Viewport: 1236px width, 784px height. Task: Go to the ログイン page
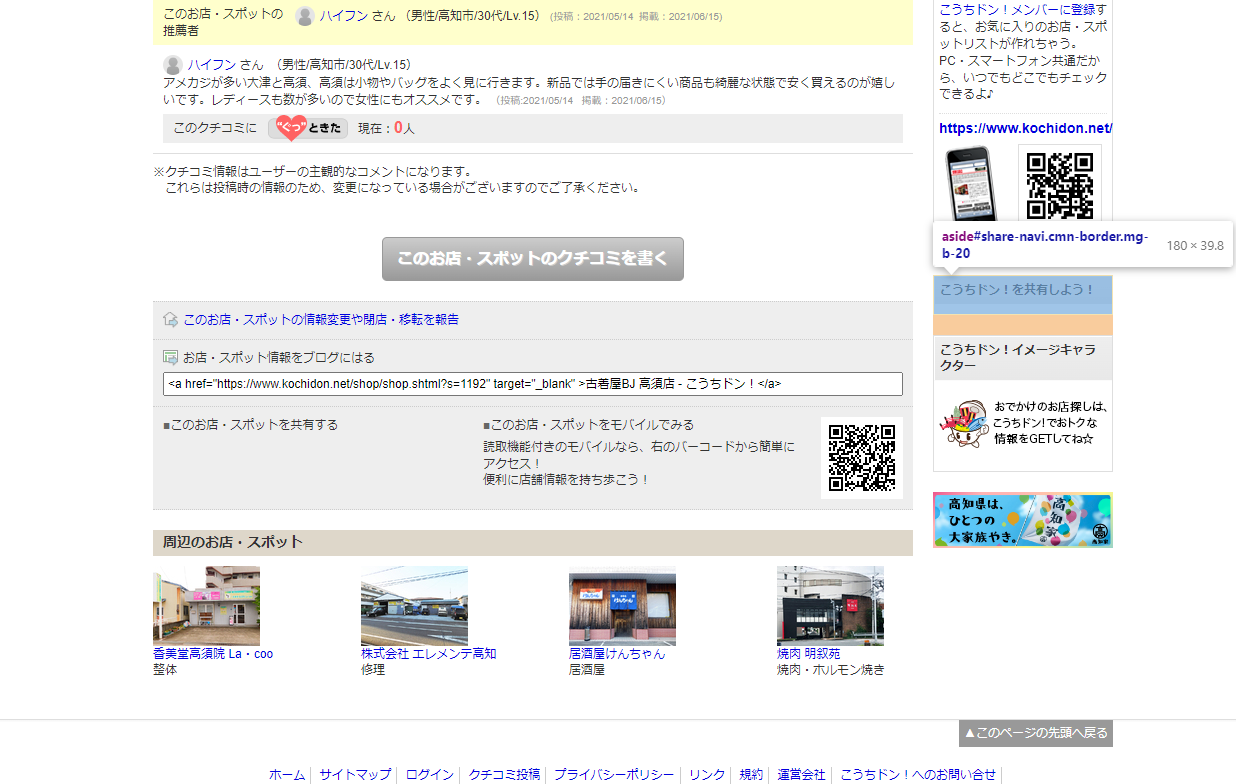click(x=428, y=774)
